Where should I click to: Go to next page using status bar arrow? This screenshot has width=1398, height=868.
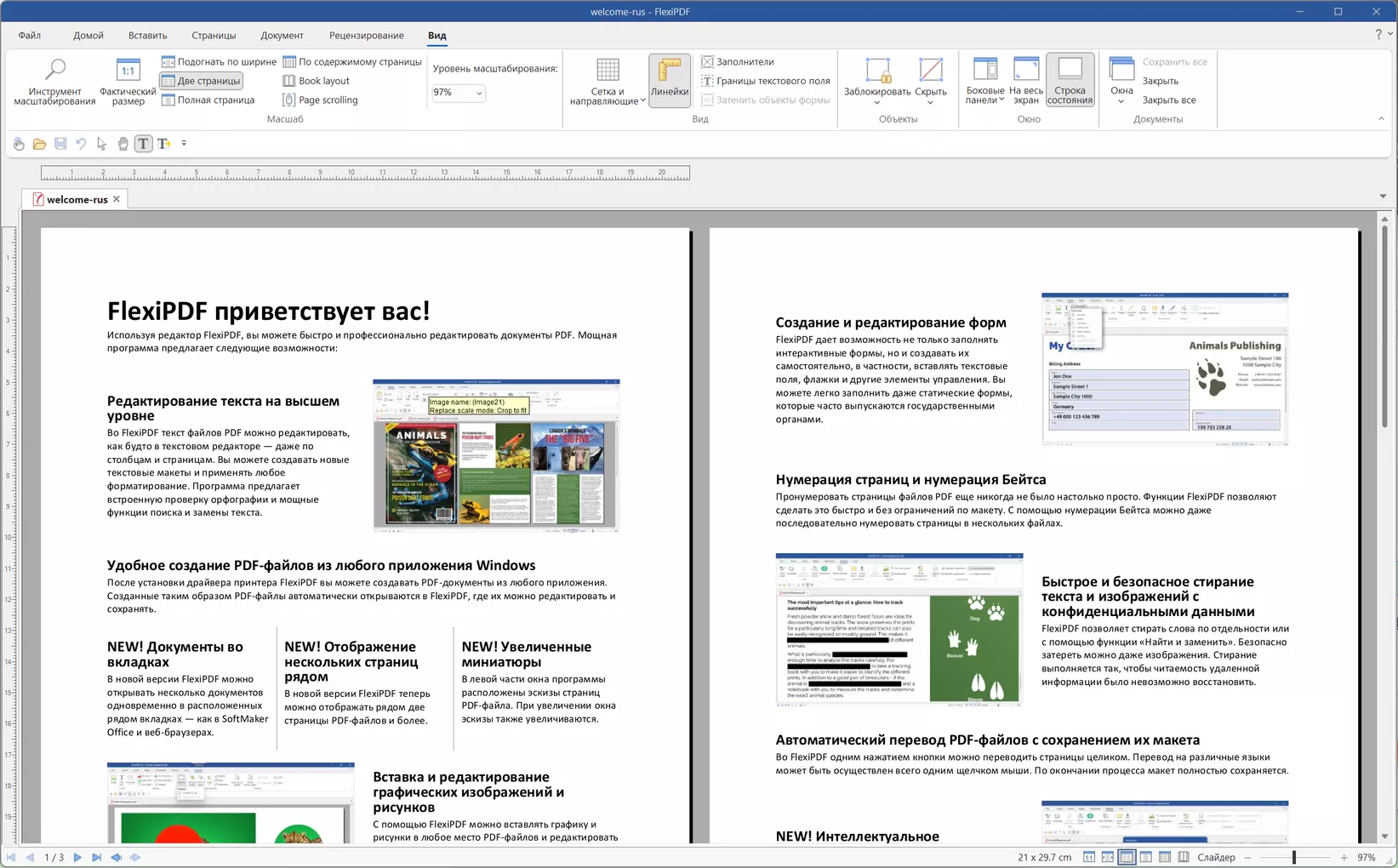pyautogui.click(x=77, y=857)
